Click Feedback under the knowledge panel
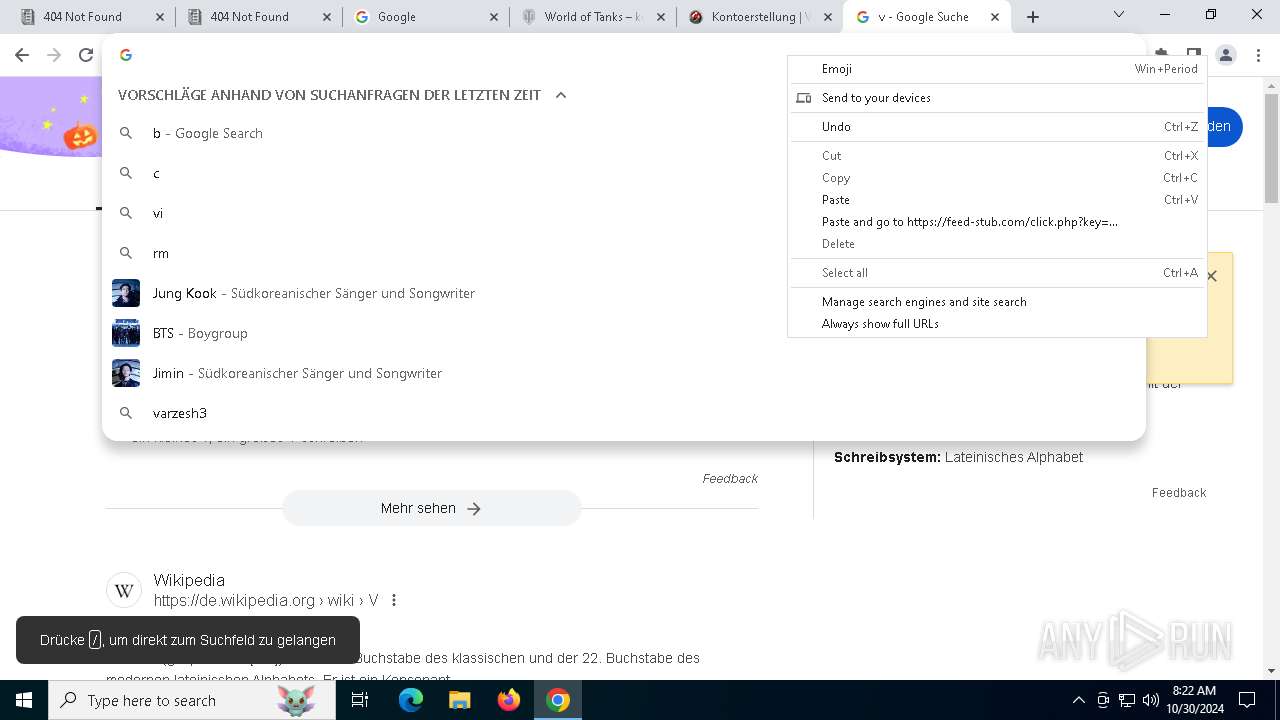 tap(1179, 493)
